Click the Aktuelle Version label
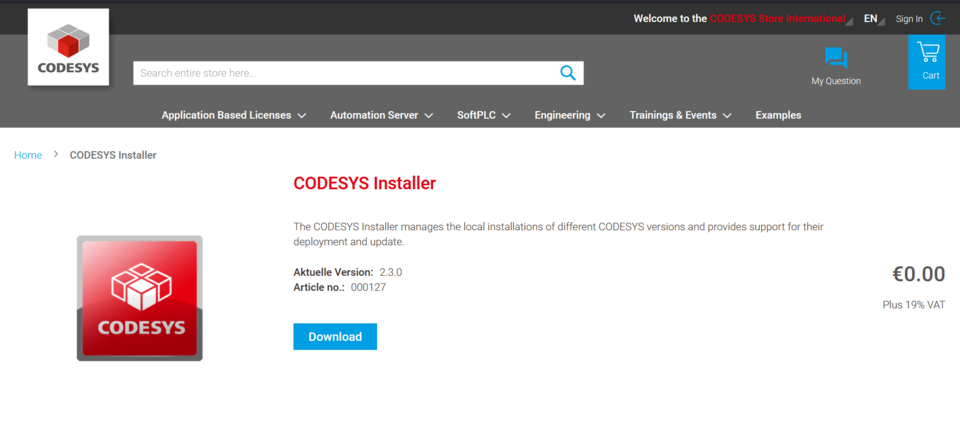Viewport: 960px width, 443px height. pyautogui.click(x=333, y=272)
